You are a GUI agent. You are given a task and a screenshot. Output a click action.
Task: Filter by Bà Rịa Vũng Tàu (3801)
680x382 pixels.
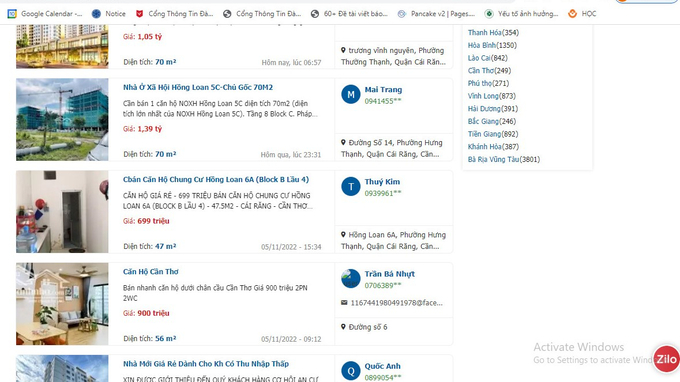pos(504,160)
